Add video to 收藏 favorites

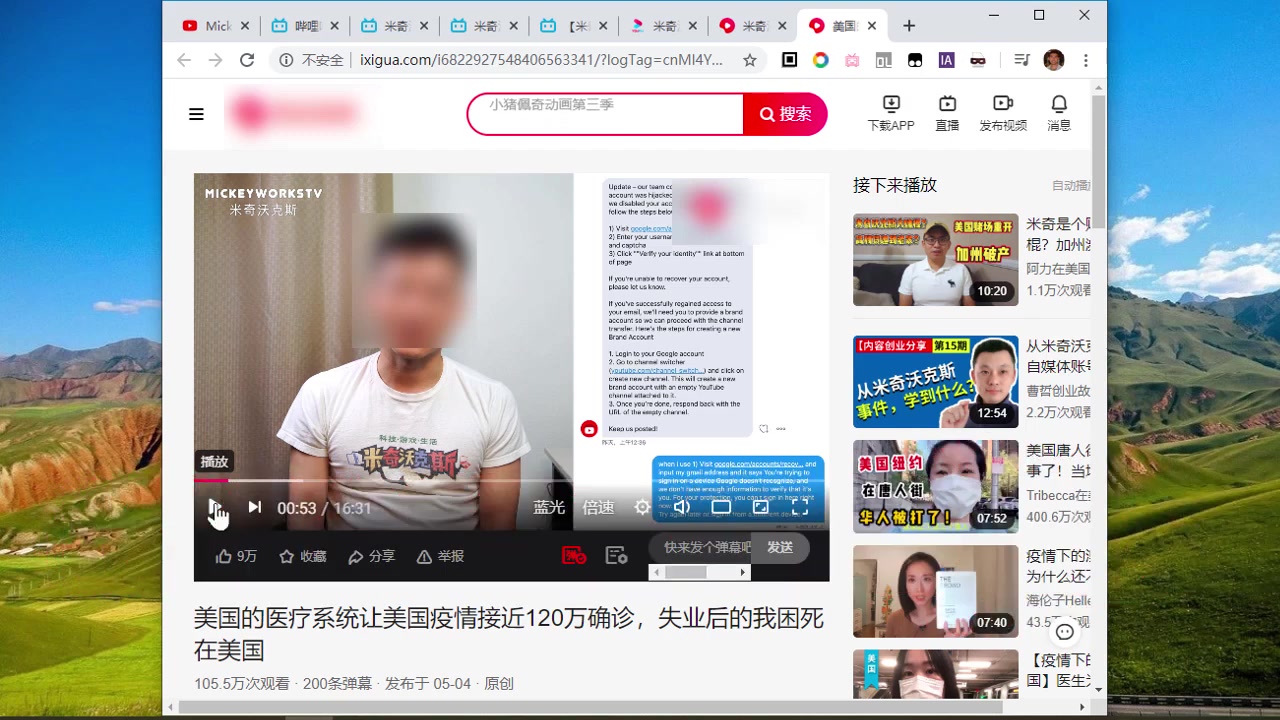tap(303, 556)
